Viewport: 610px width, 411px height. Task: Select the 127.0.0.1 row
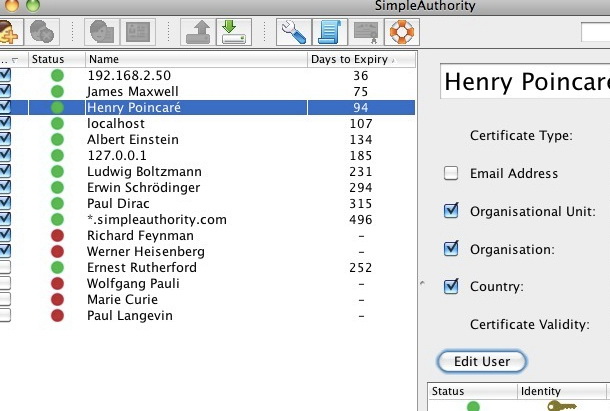[x=208, y=155]
